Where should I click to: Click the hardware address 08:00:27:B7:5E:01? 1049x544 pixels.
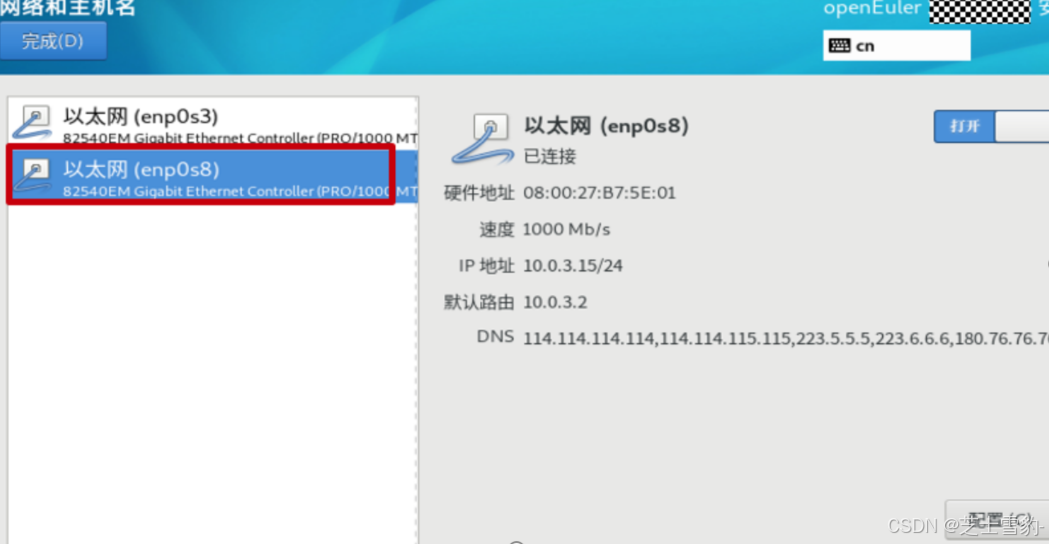click(x=599, y=193)
